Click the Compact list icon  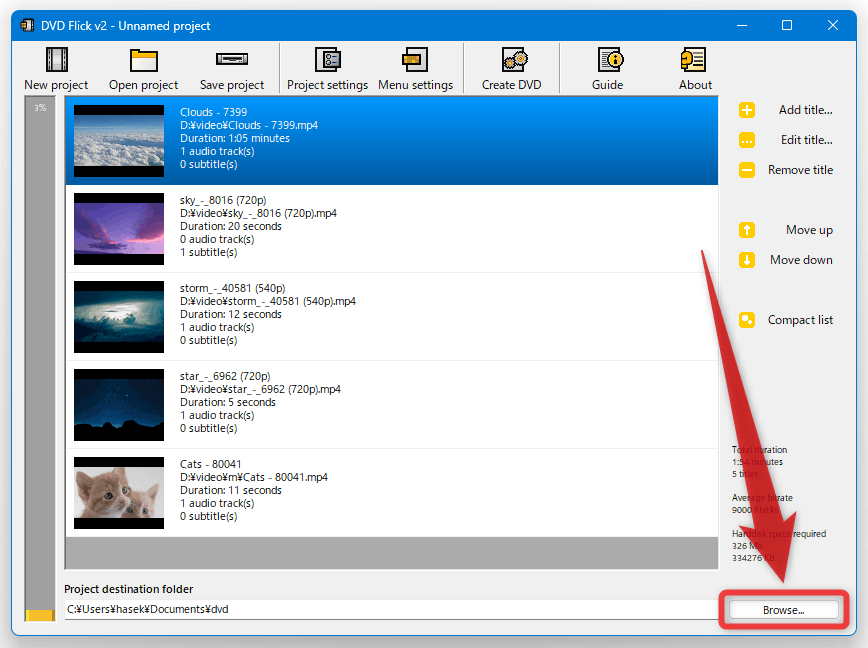747,320
